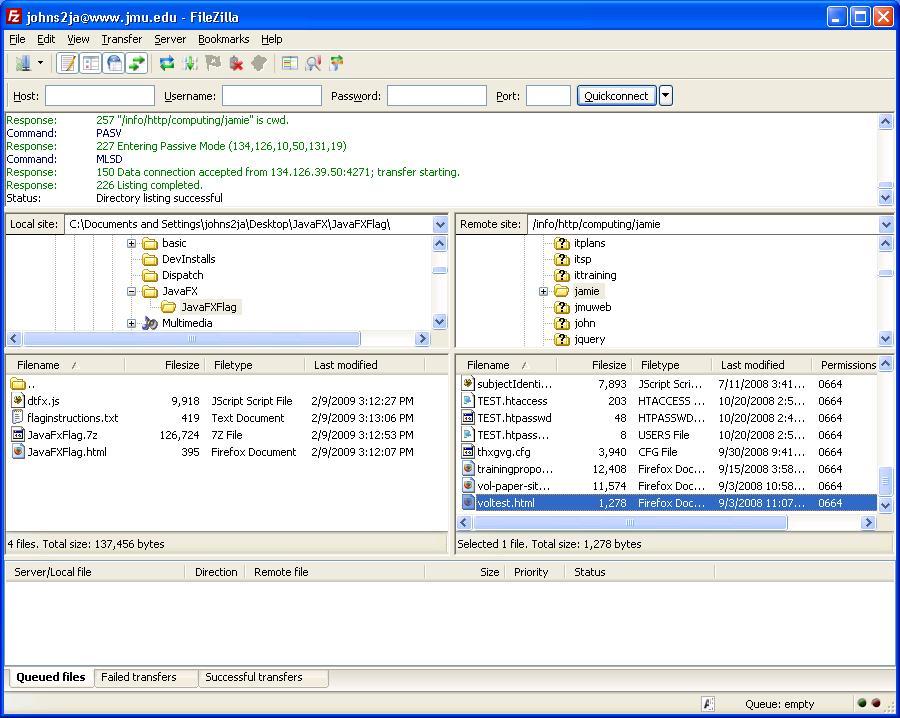Click the Quickconnect button
This screenshot has width=900, height=718.
coord(616,96)
